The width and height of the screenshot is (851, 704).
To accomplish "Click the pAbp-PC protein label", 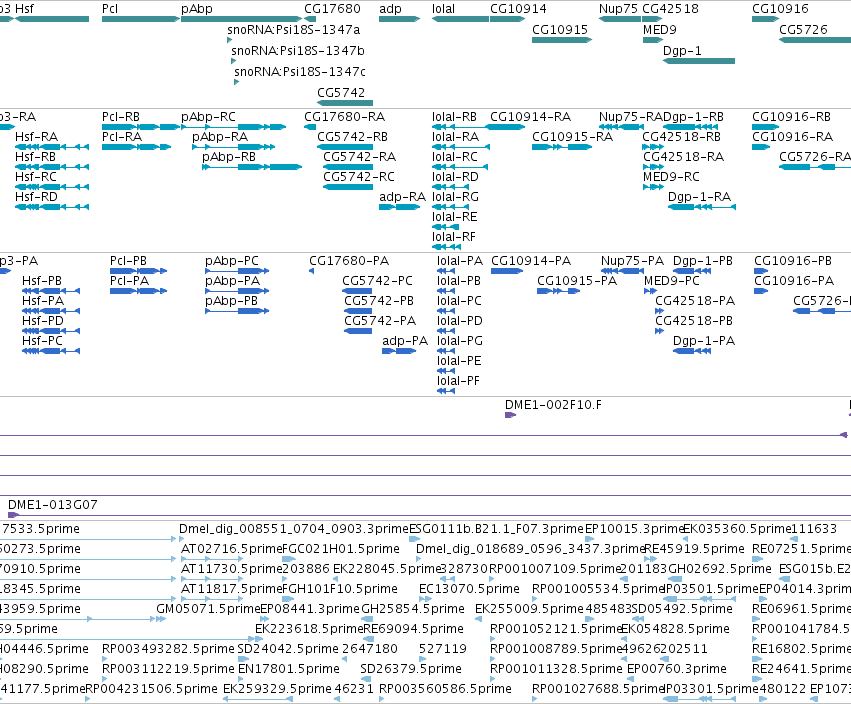I will [232, 261].
